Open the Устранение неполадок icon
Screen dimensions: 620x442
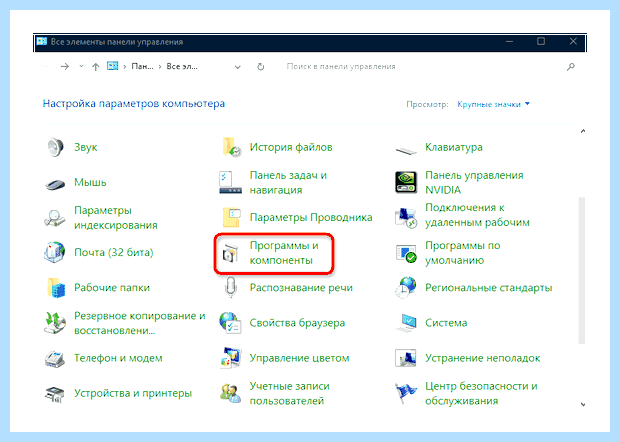point(406,358)
